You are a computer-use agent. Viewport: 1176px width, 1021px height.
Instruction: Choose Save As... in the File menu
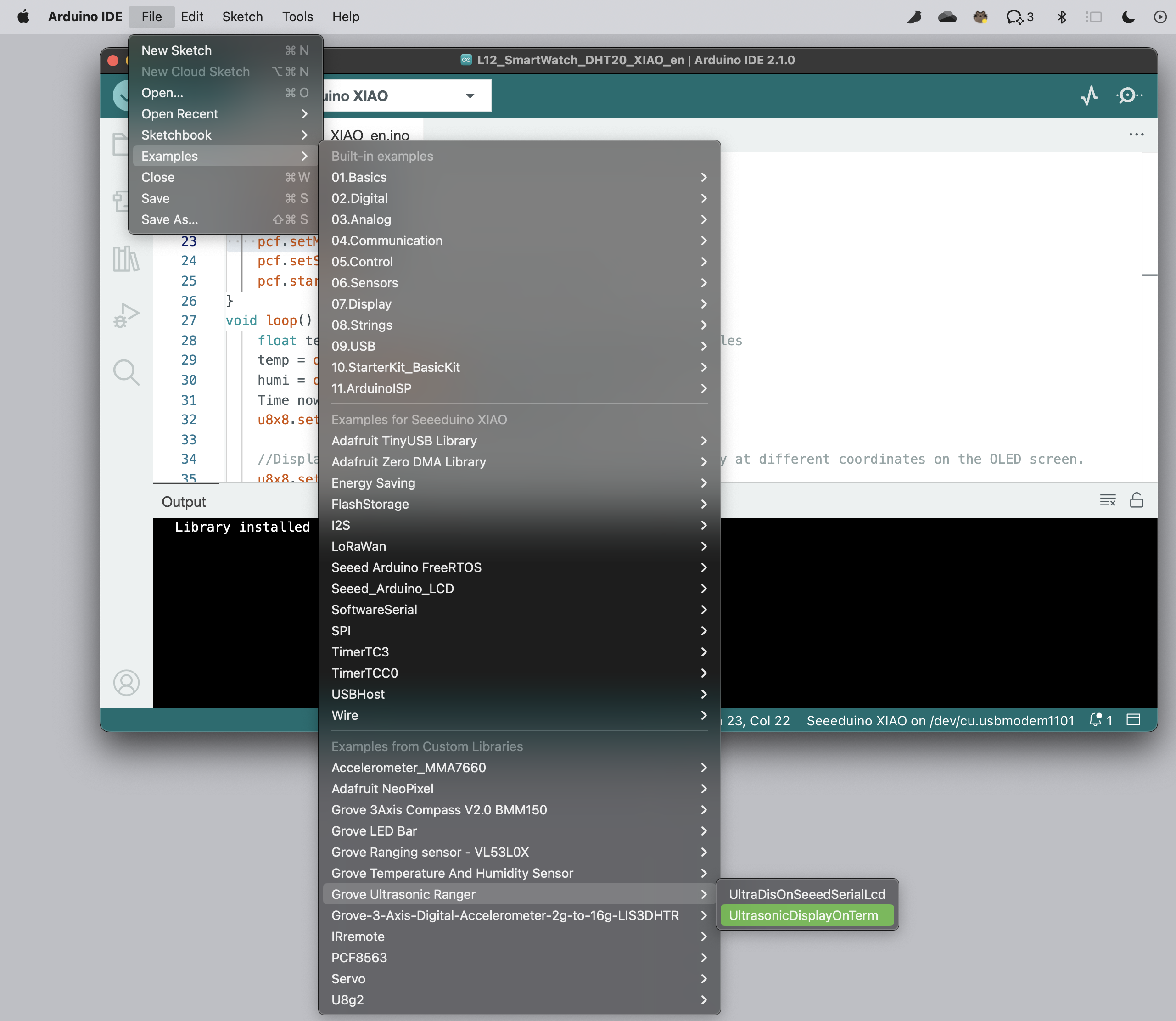tap(226, 219)
